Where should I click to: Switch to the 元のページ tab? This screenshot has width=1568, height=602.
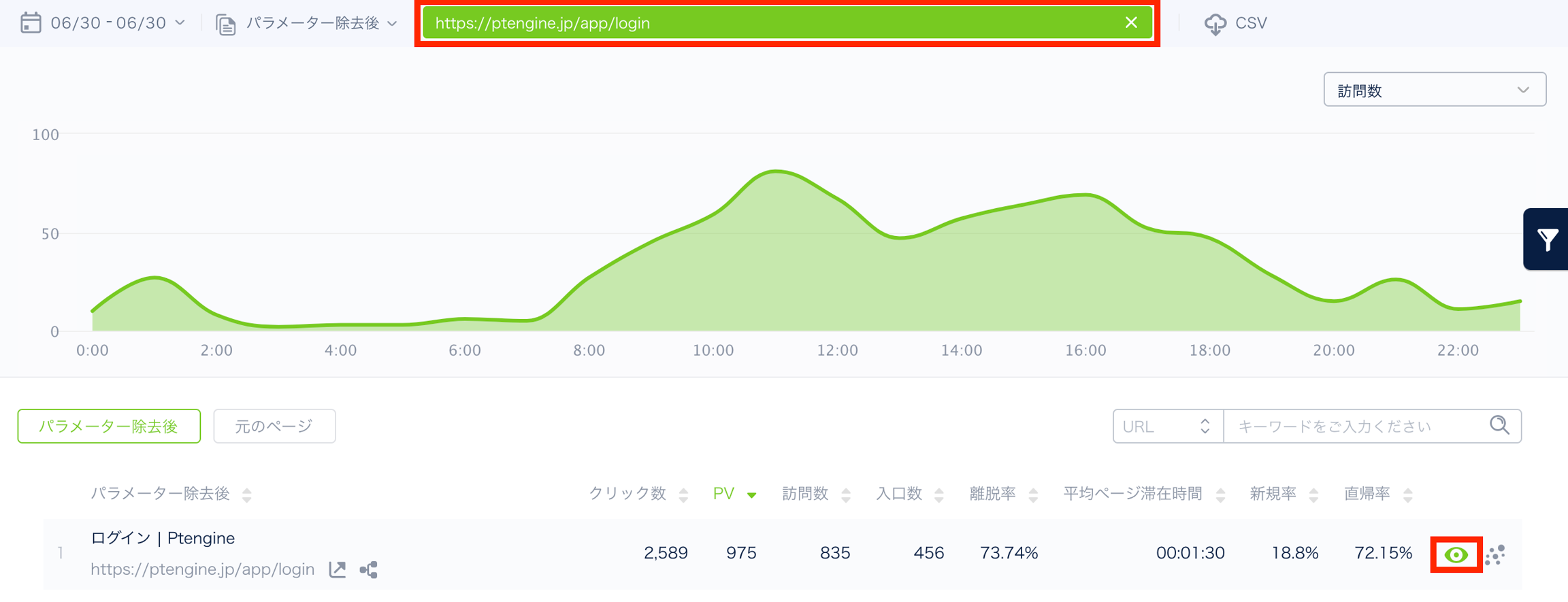click(274, 427)
